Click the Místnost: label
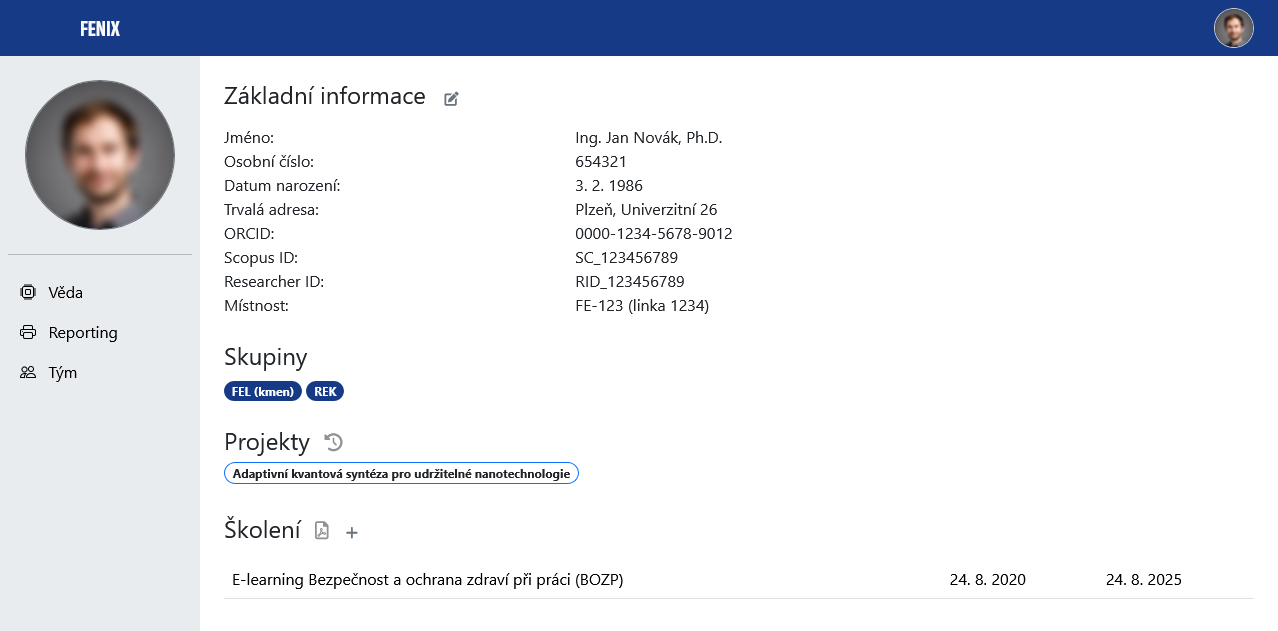Image resolution: width=1278 pixels, height=631 pixels. point(256,306)
